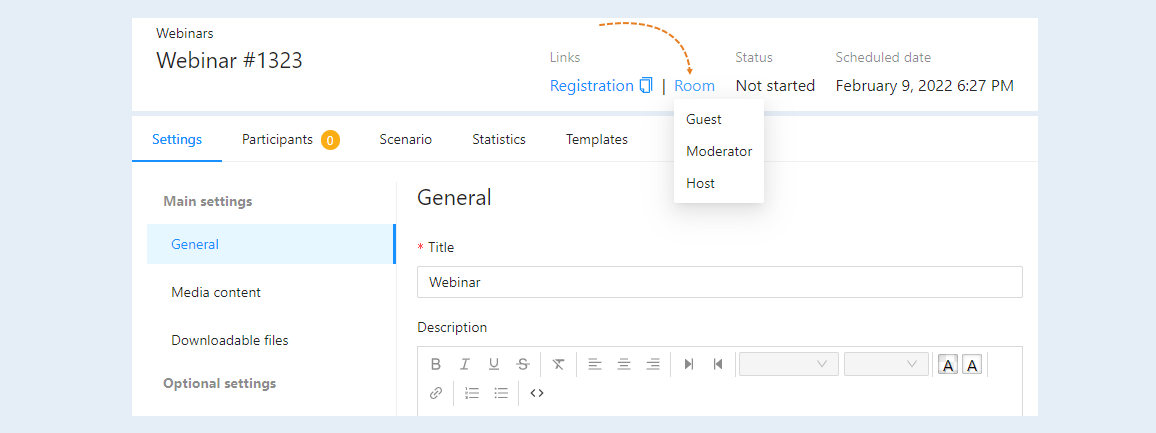Click the Participants count badge
The image size is (1156, 433).
[x=330, y=139]
